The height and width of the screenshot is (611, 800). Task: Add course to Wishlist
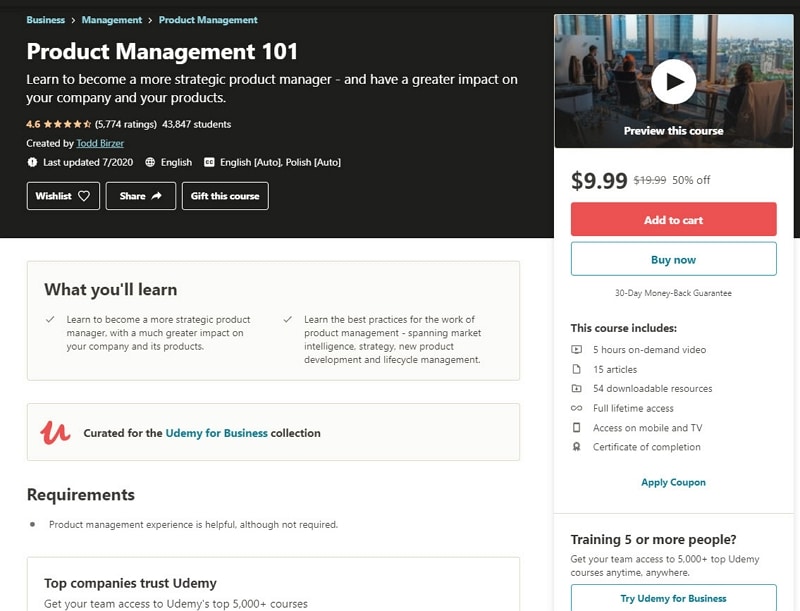[63, 196]
